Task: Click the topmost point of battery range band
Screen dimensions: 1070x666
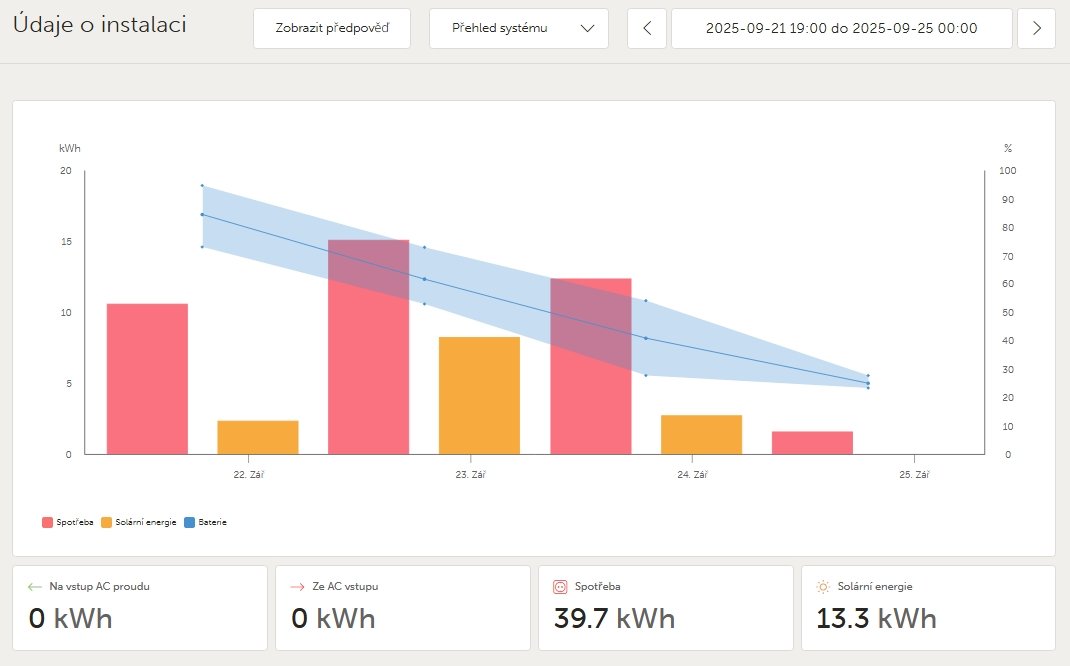Action: (202, 185)
